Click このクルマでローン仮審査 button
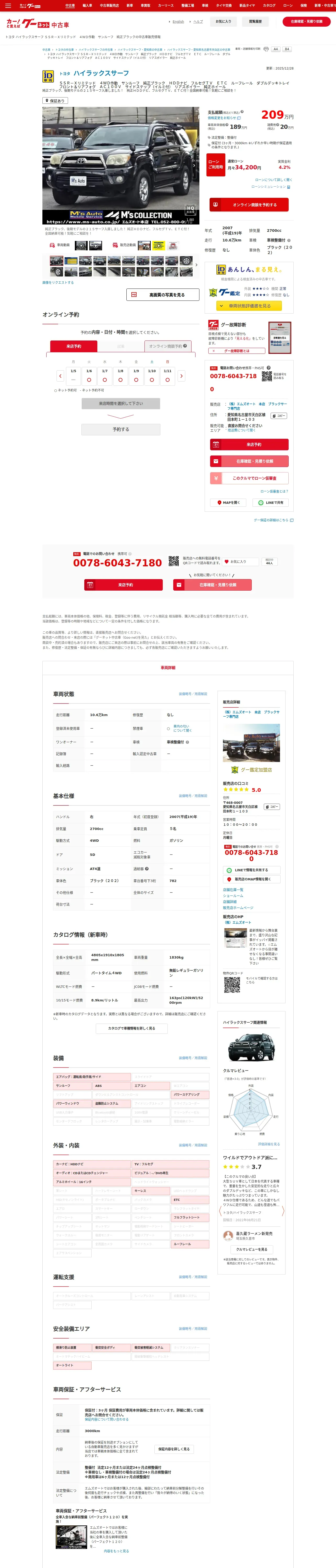This screenshot has width=336, height=1568. pos(249,479)
